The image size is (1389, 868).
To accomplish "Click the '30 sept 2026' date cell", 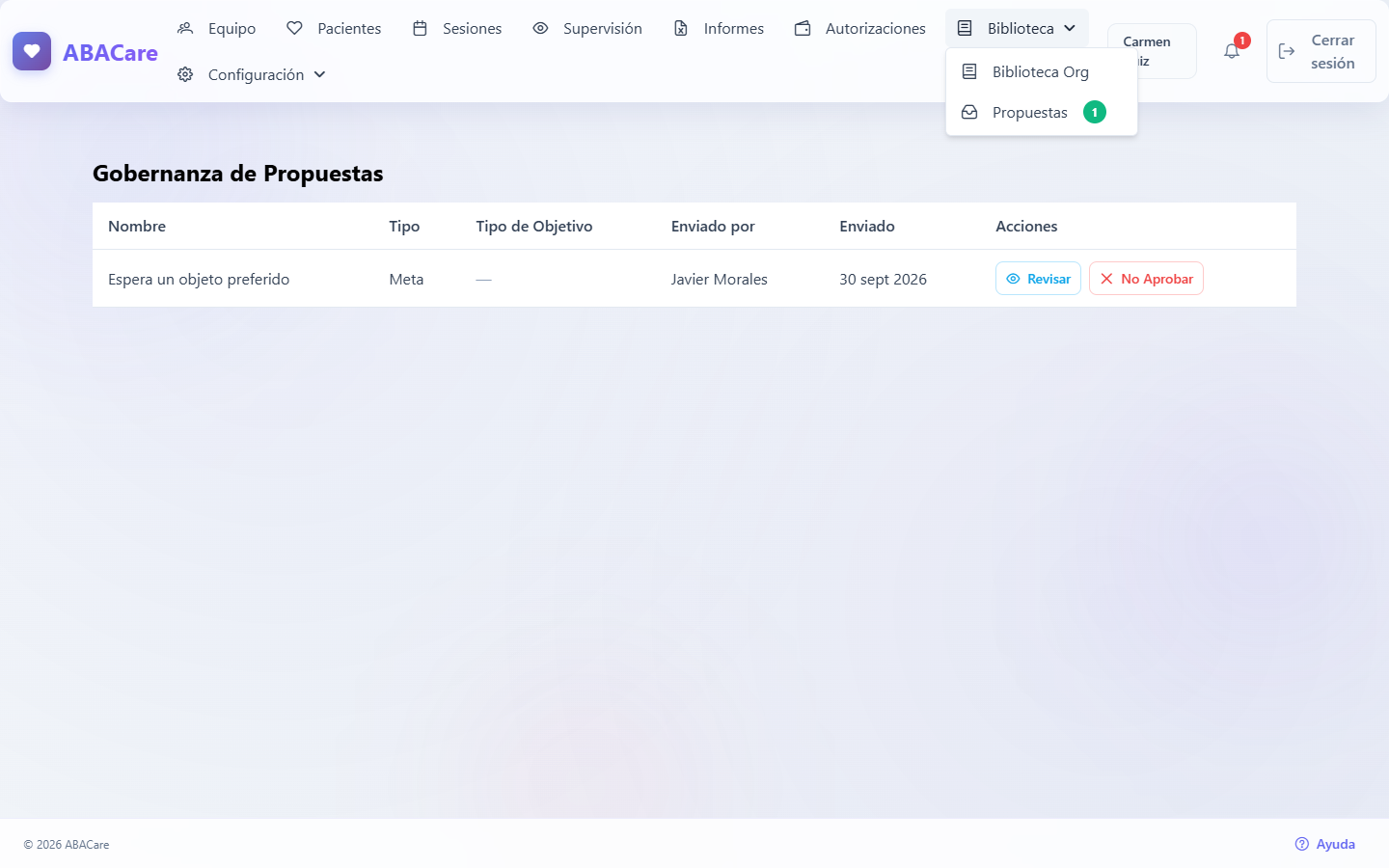I will pyautogui.click(x=883, y=279).
